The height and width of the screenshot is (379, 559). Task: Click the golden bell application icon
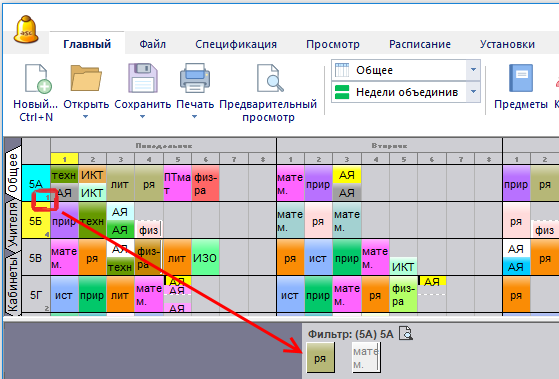pos(26,30)
